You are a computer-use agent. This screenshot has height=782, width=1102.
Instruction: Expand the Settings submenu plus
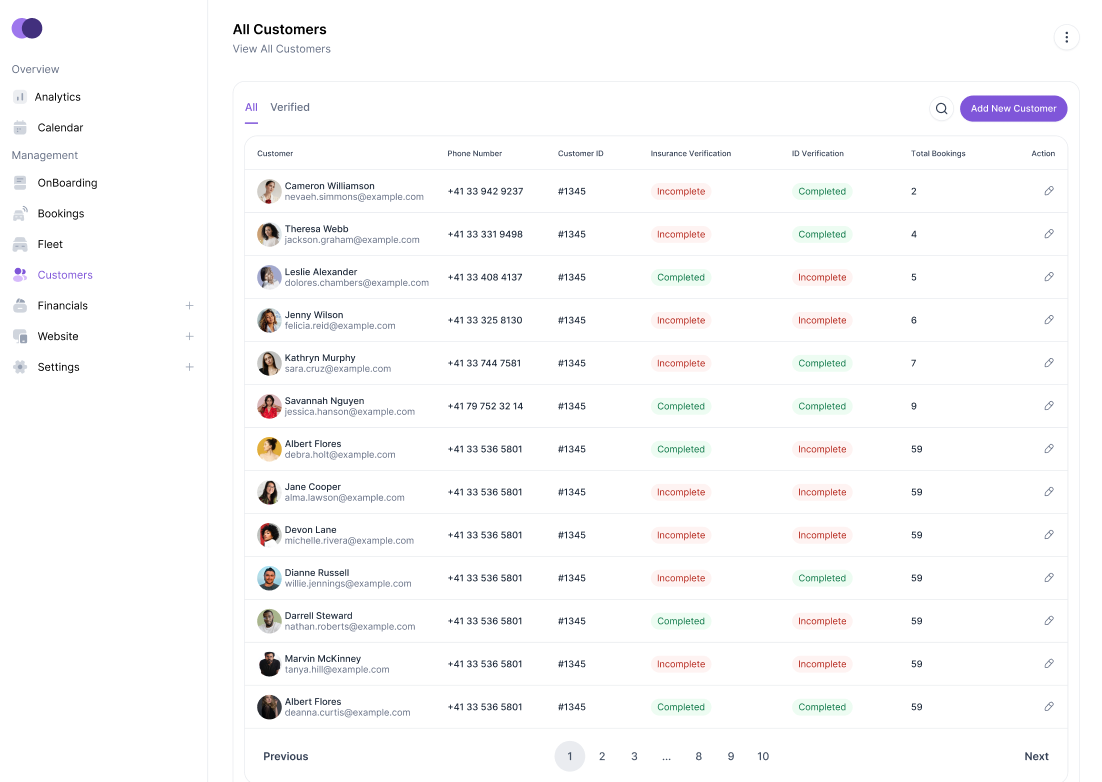(189, 367)
